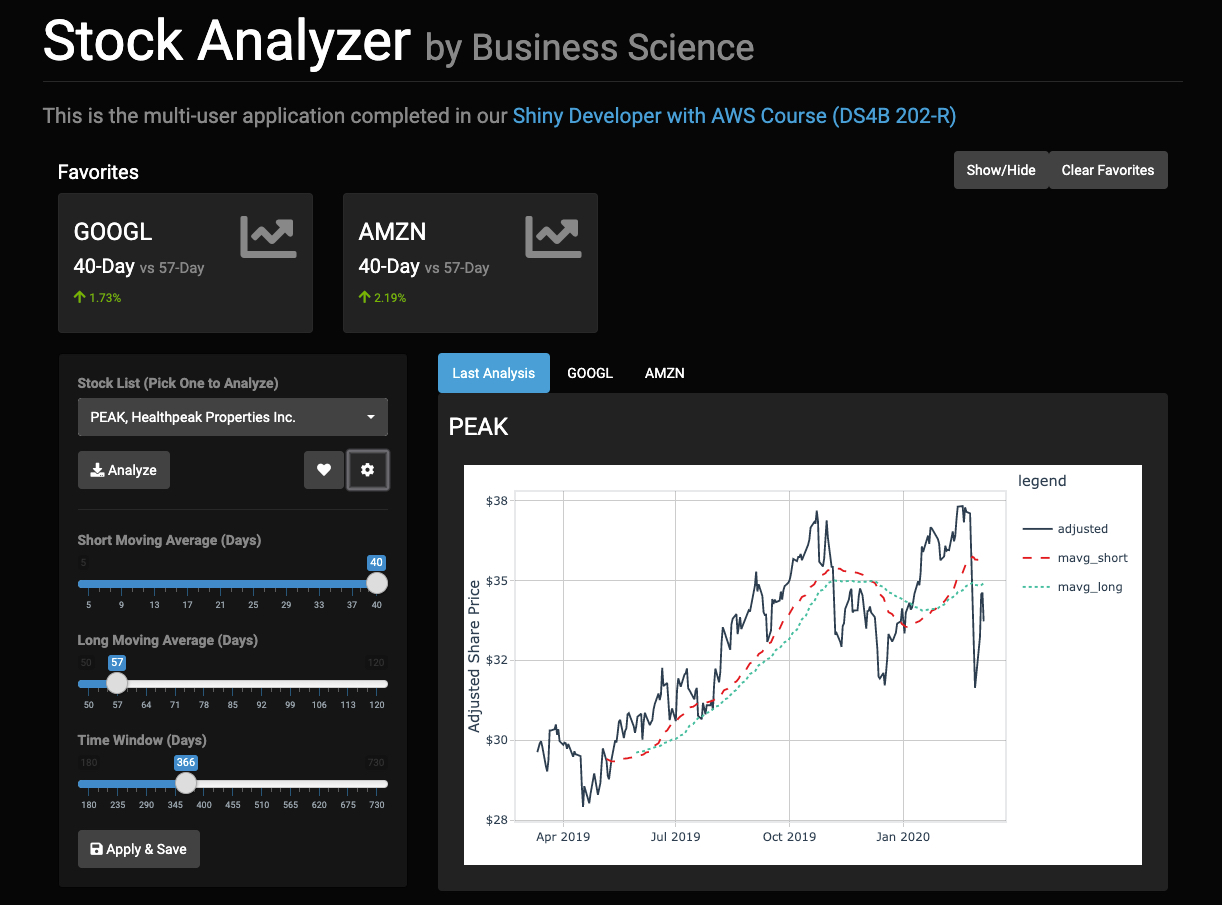The height and width of the screenshot is (905, 1222).
Task: Click the heart favorite icon button
Action: [323, 470]
